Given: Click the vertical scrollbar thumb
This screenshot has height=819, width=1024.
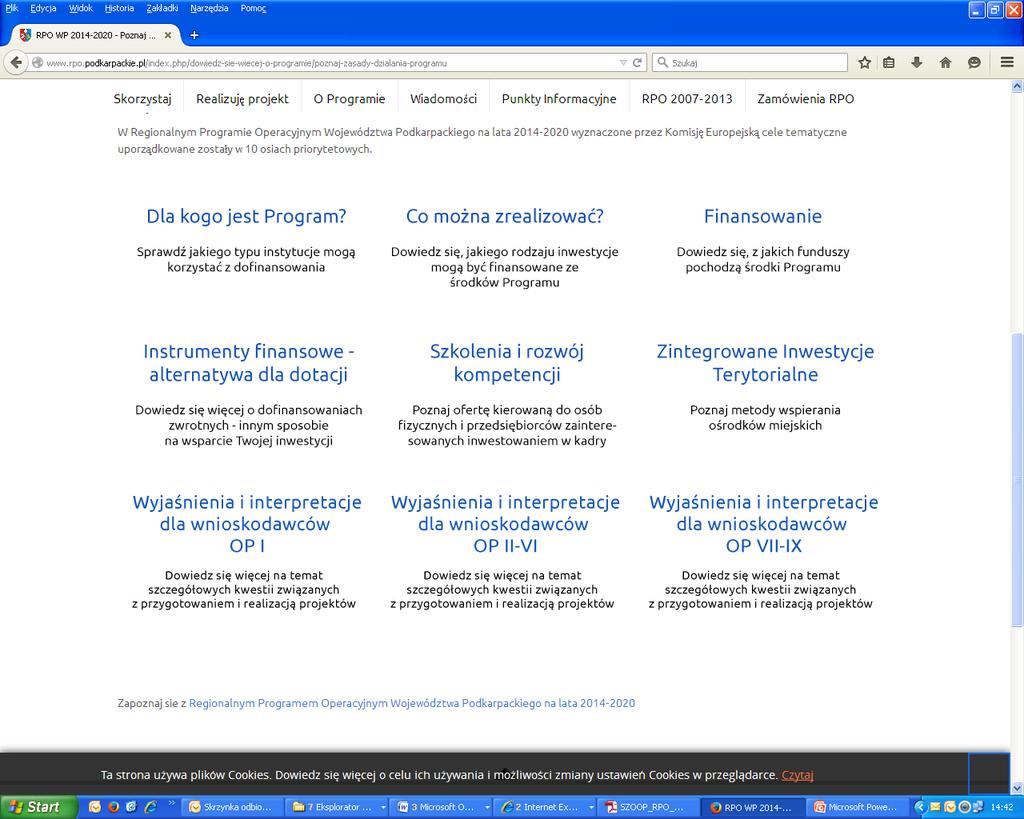Looking at the screenshot, I should (x=1017, y=480).
